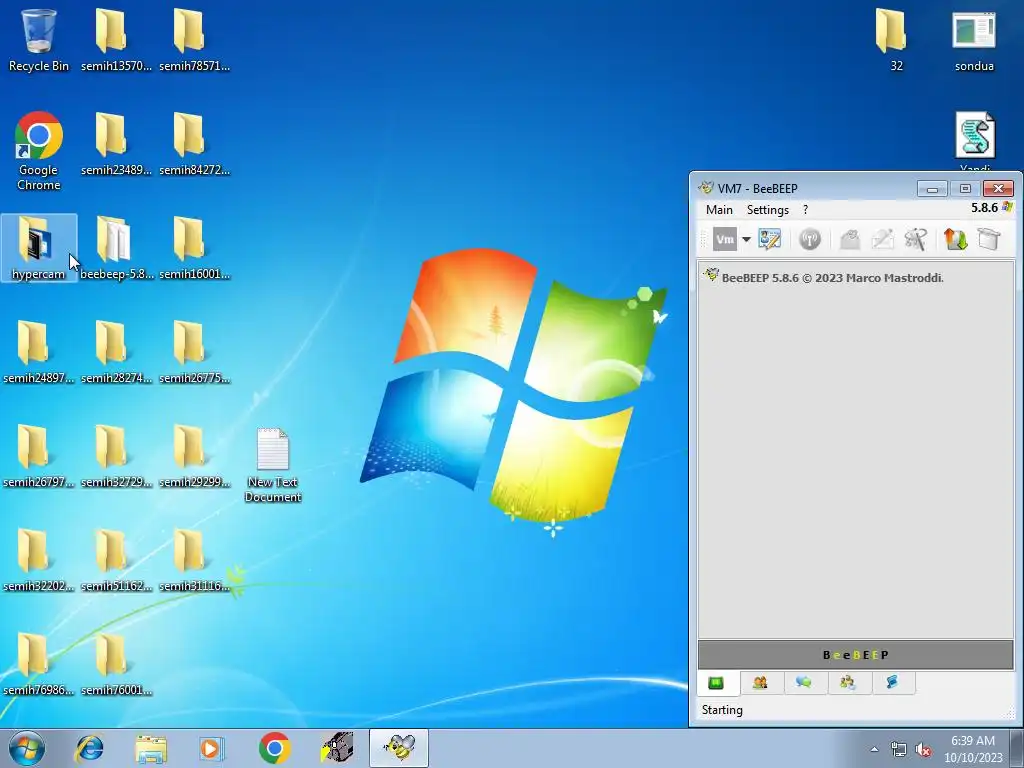1024x768 pixels.
Task: Open the Windows Start menu orb
Action: (x=26, y=748)
